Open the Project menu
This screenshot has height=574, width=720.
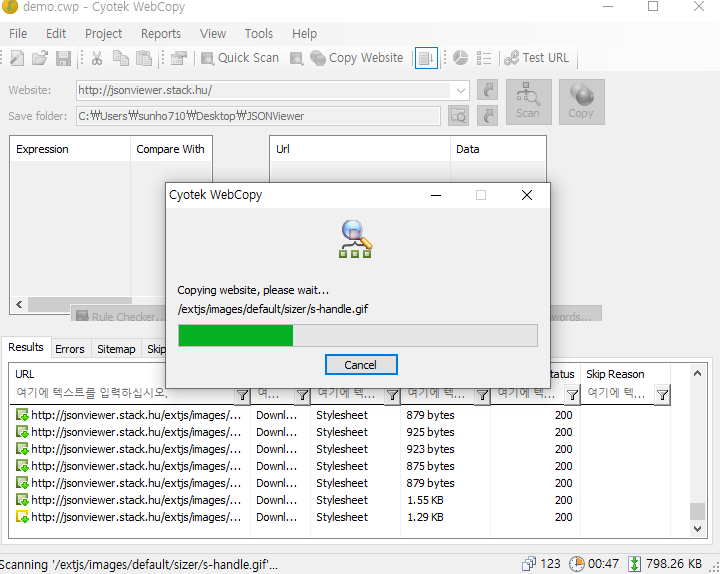click(103, 34)
